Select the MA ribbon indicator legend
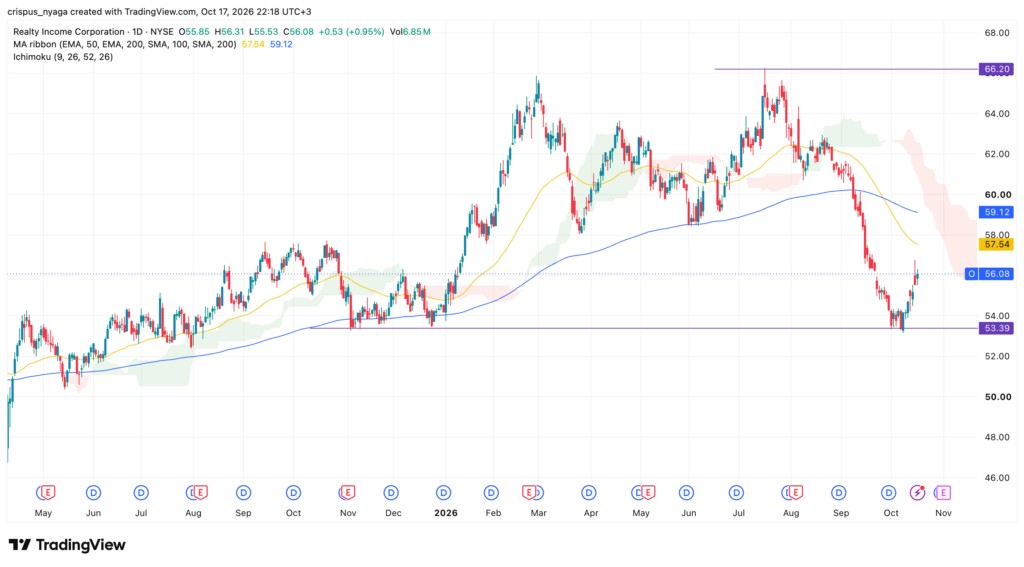 pos(125,44)
